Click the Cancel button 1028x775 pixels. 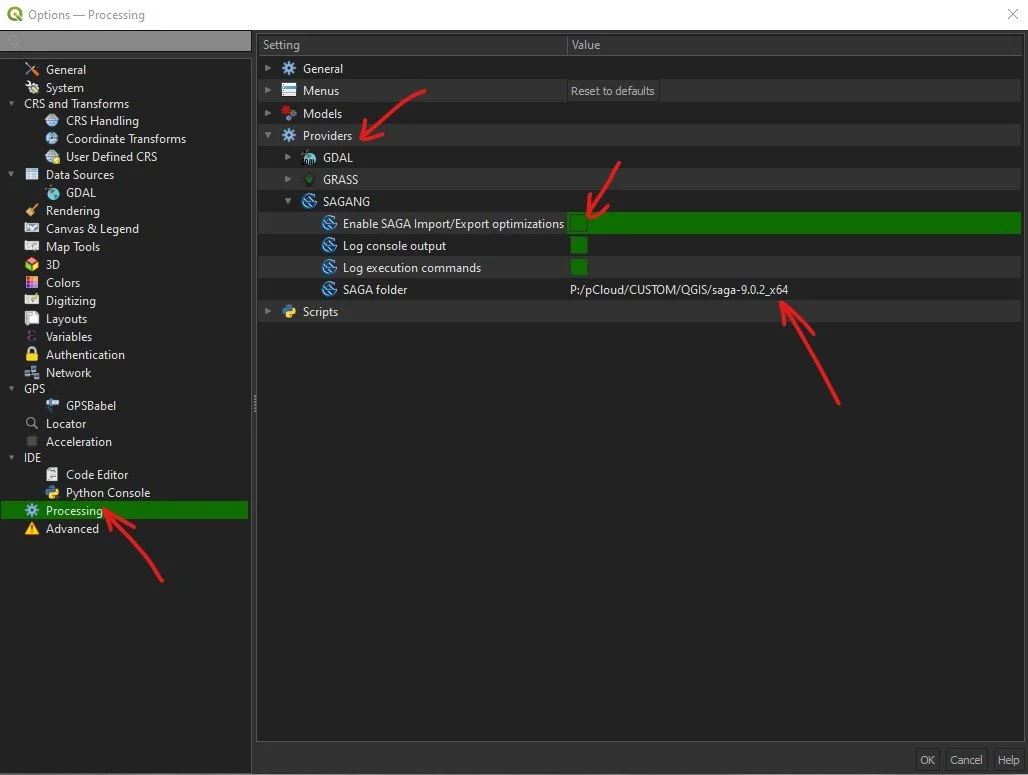point(966,760)
